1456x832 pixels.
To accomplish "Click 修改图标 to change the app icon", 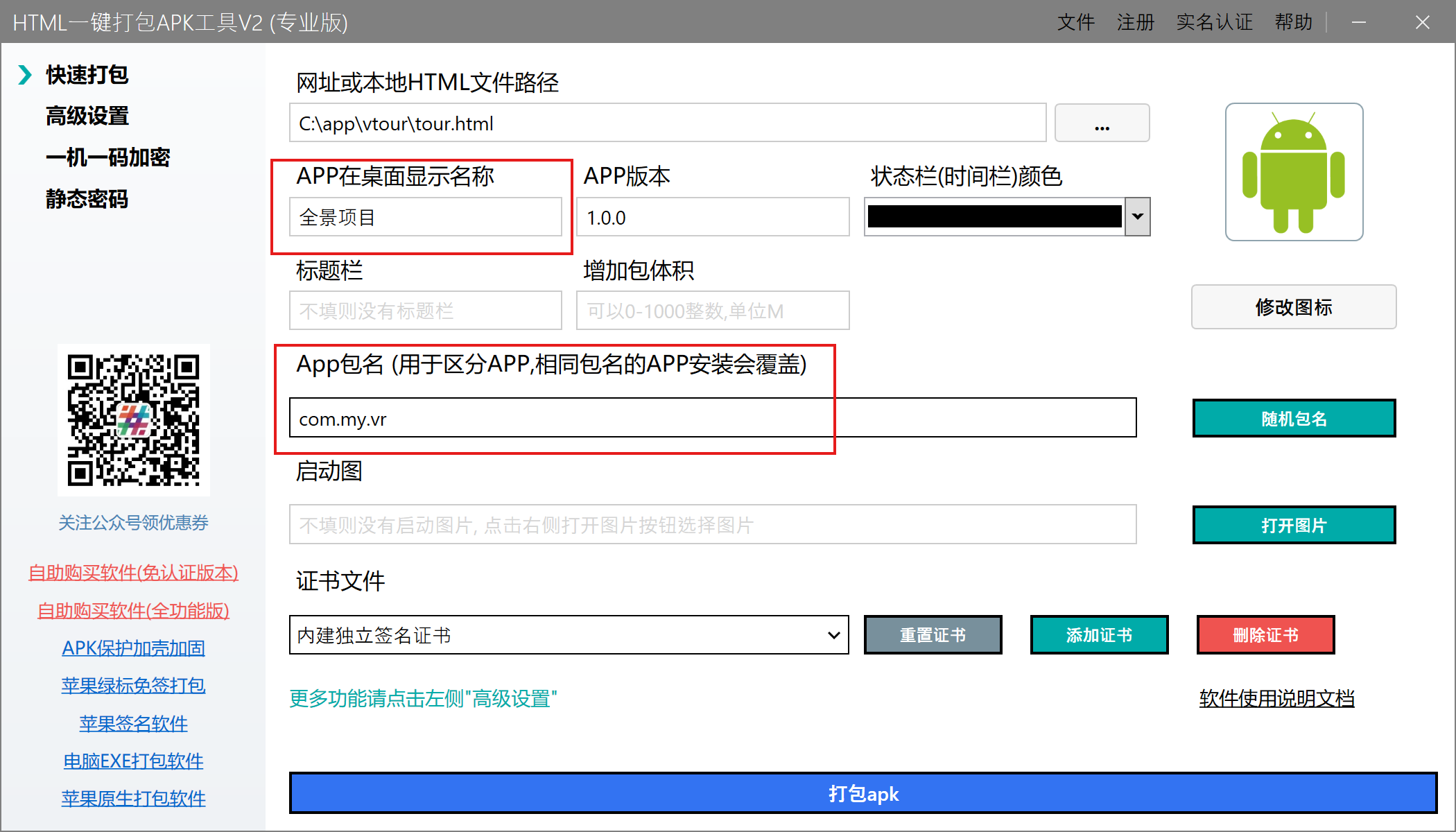I will coord(1294,307).
